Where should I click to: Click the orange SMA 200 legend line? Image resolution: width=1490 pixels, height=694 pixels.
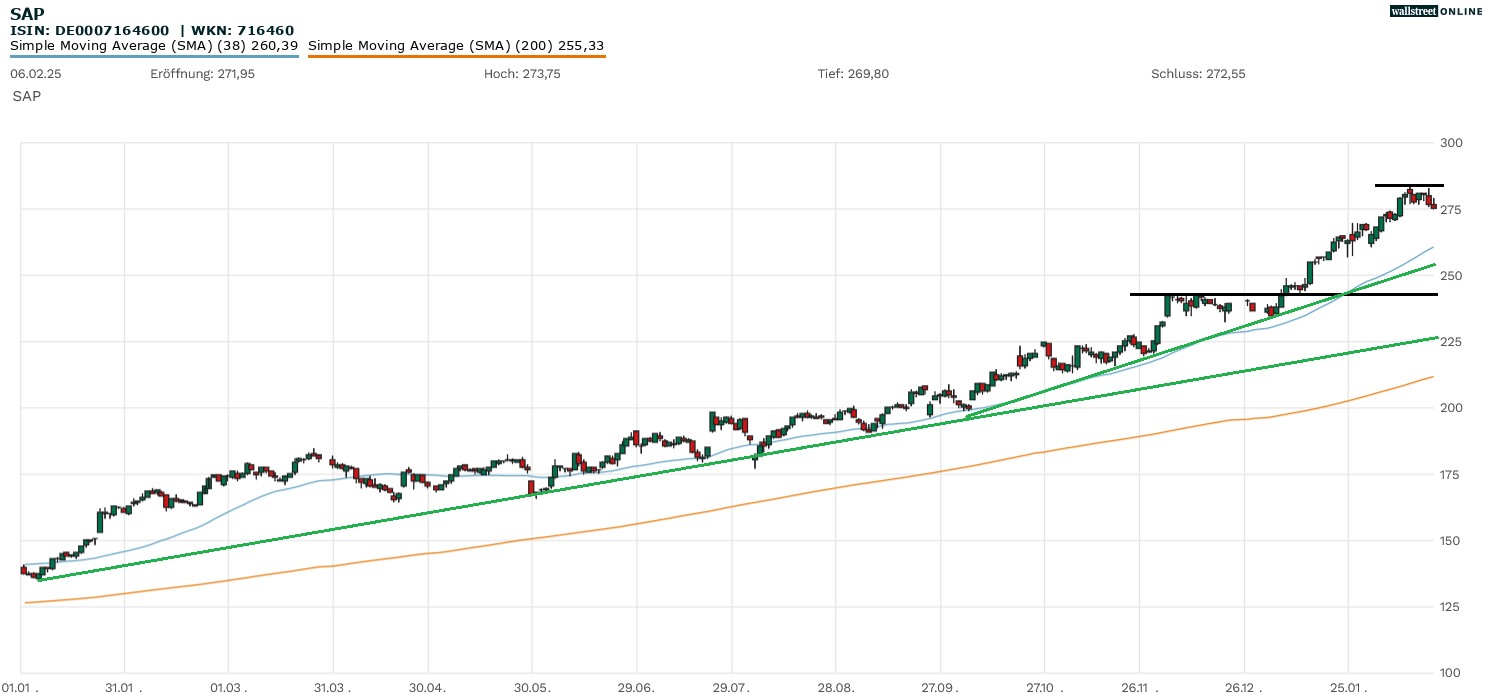tap(456, 56)
